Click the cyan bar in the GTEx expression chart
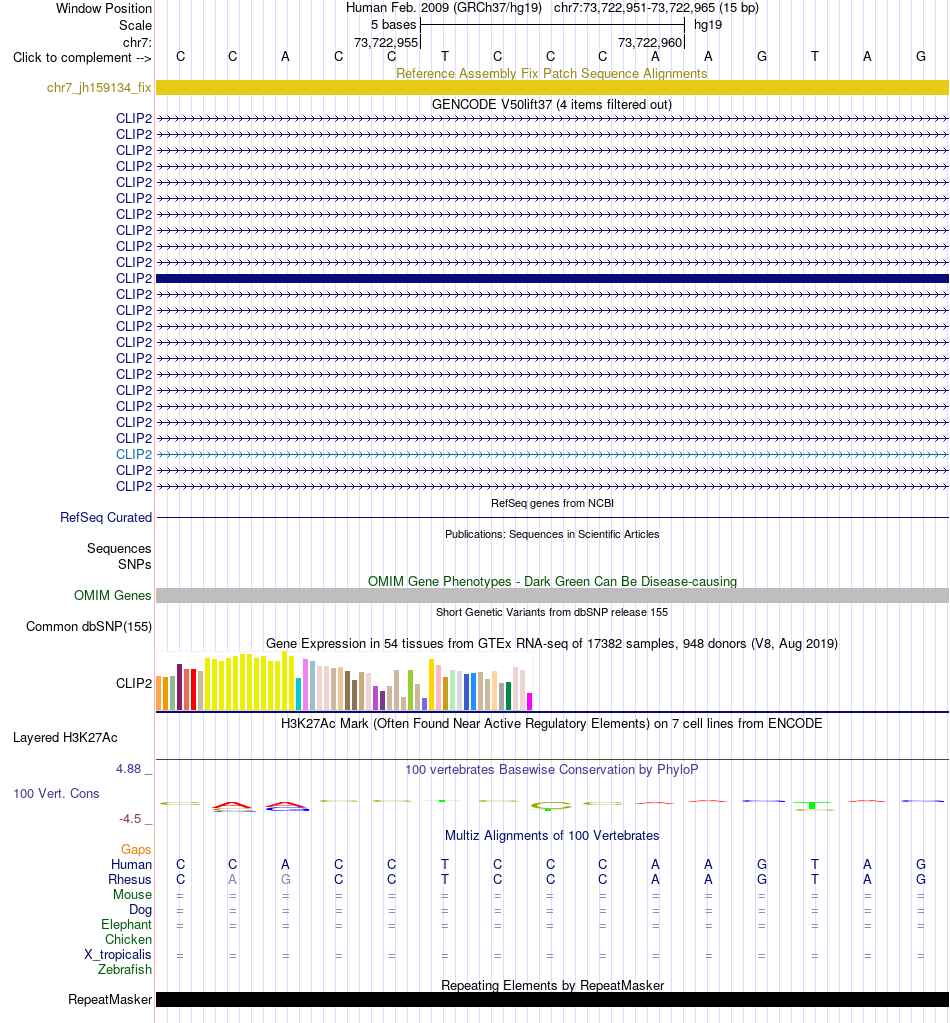Viewport: 950px width, 1023px height. [299, 694]
